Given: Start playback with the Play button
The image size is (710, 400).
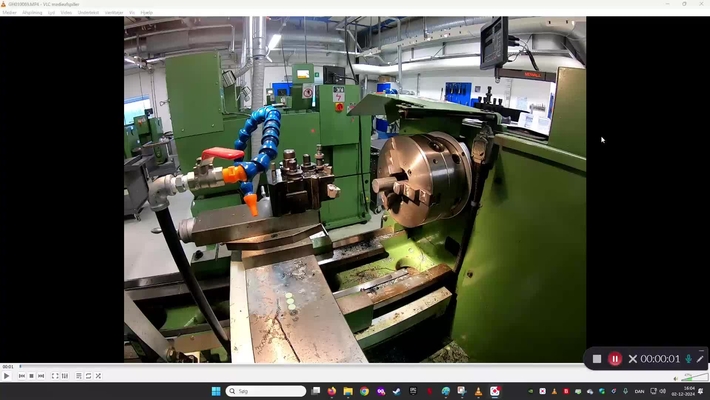Looking at the screenshot, I should [x=6, y=376].
